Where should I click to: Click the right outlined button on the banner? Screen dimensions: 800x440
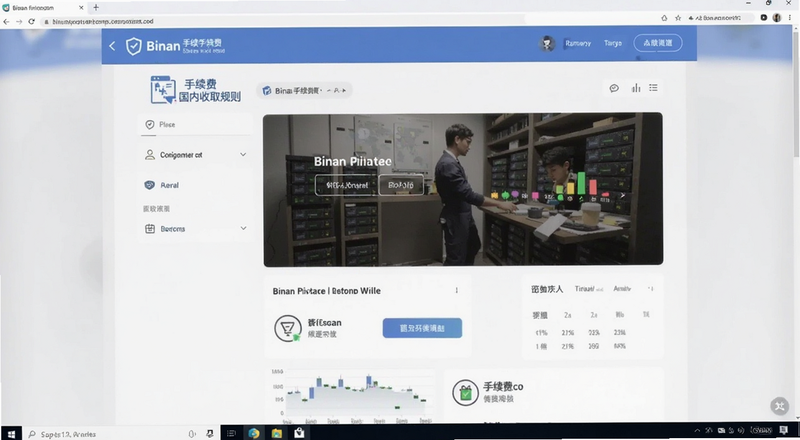(401, 185)
